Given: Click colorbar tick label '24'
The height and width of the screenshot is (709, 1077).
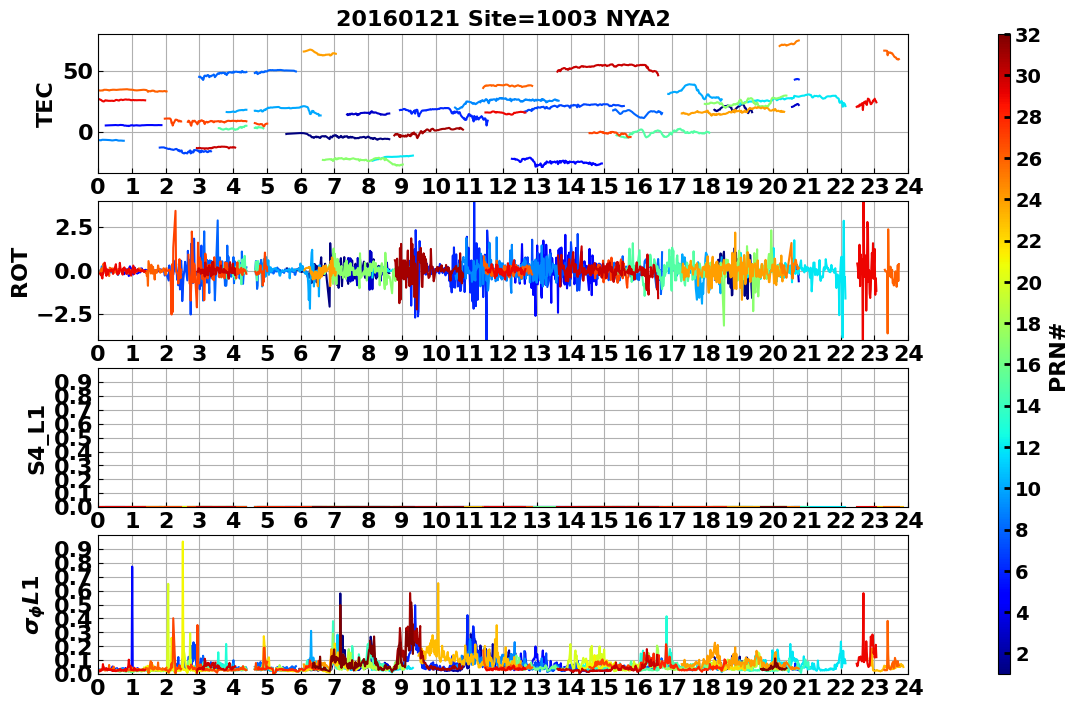Looking at the screenshot, I should coord(1028,200).
